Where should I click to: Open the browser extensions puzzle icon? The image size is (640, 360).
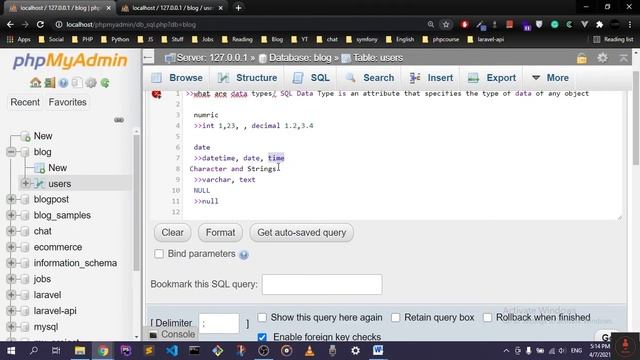pos(600,24)
